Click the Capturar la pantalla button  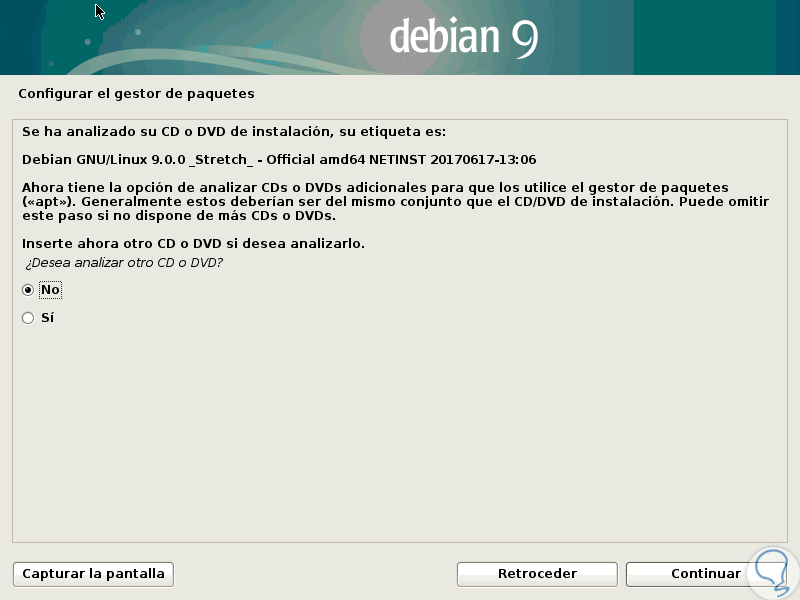coord(93,574)
